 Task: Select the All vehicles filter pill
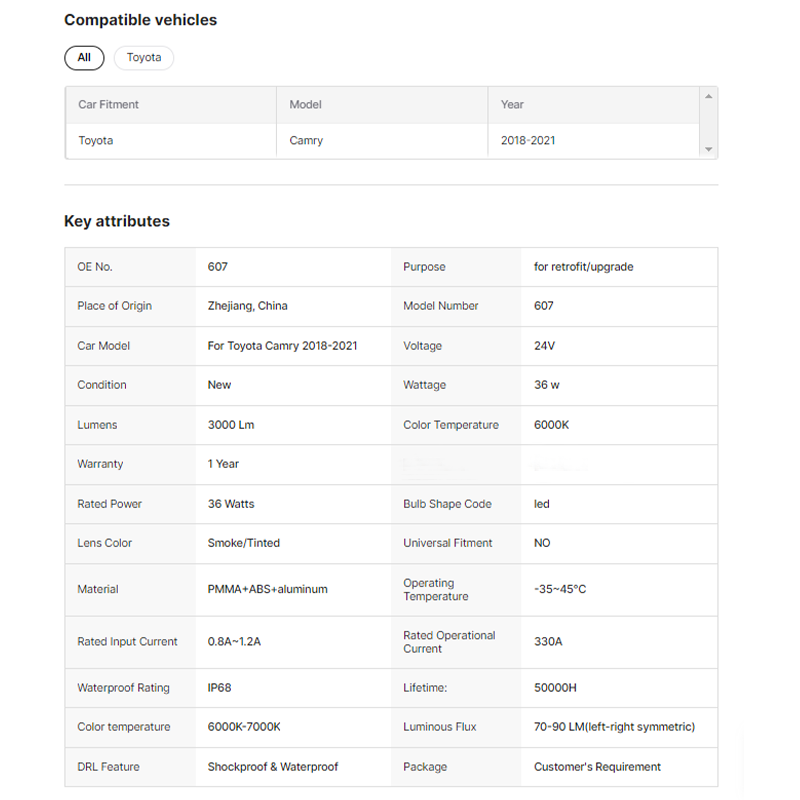click(84, 58)
